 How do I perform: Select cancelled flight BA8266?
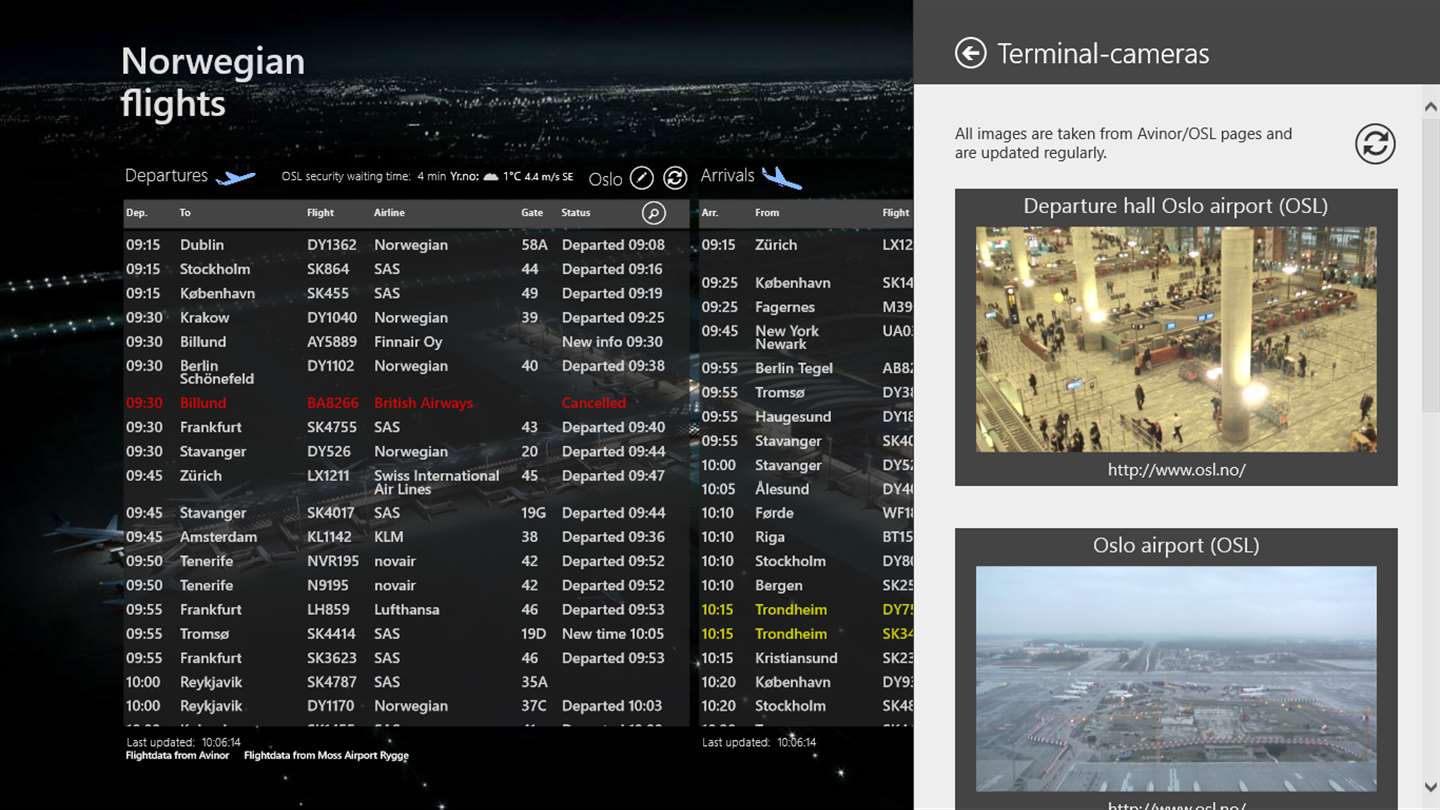click(x=332, y=403)
